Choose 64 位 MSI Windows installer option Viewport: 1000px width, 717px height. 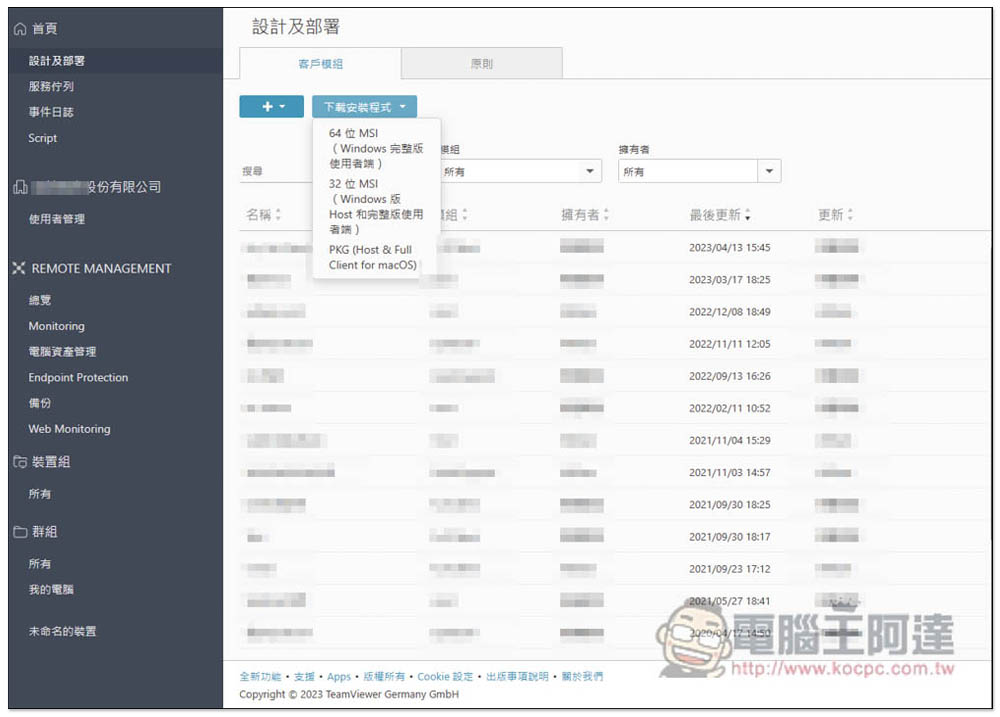pos(375,148)
